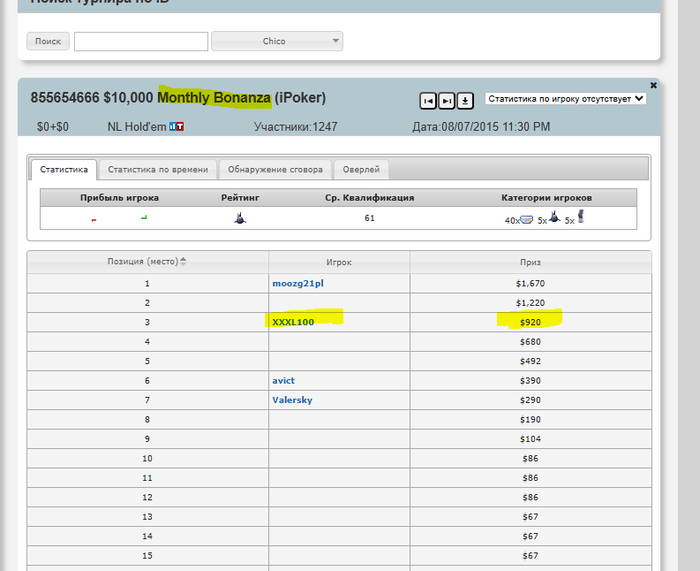
Task: Open player Valersky profile
Action: 292,400
